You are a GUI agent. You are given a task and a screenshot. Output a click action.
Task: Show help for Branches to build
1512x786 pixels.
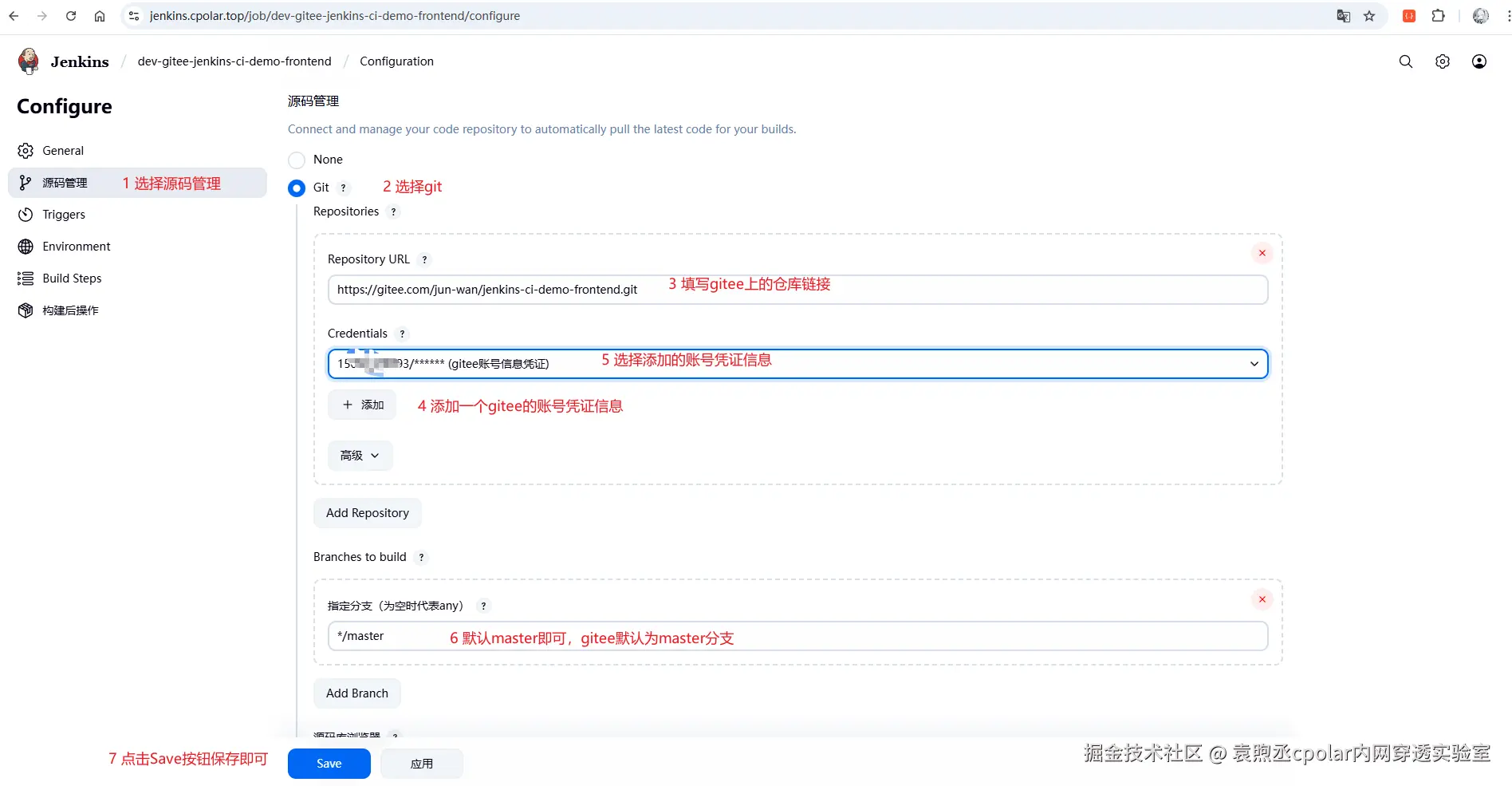(x=421, y=558)
